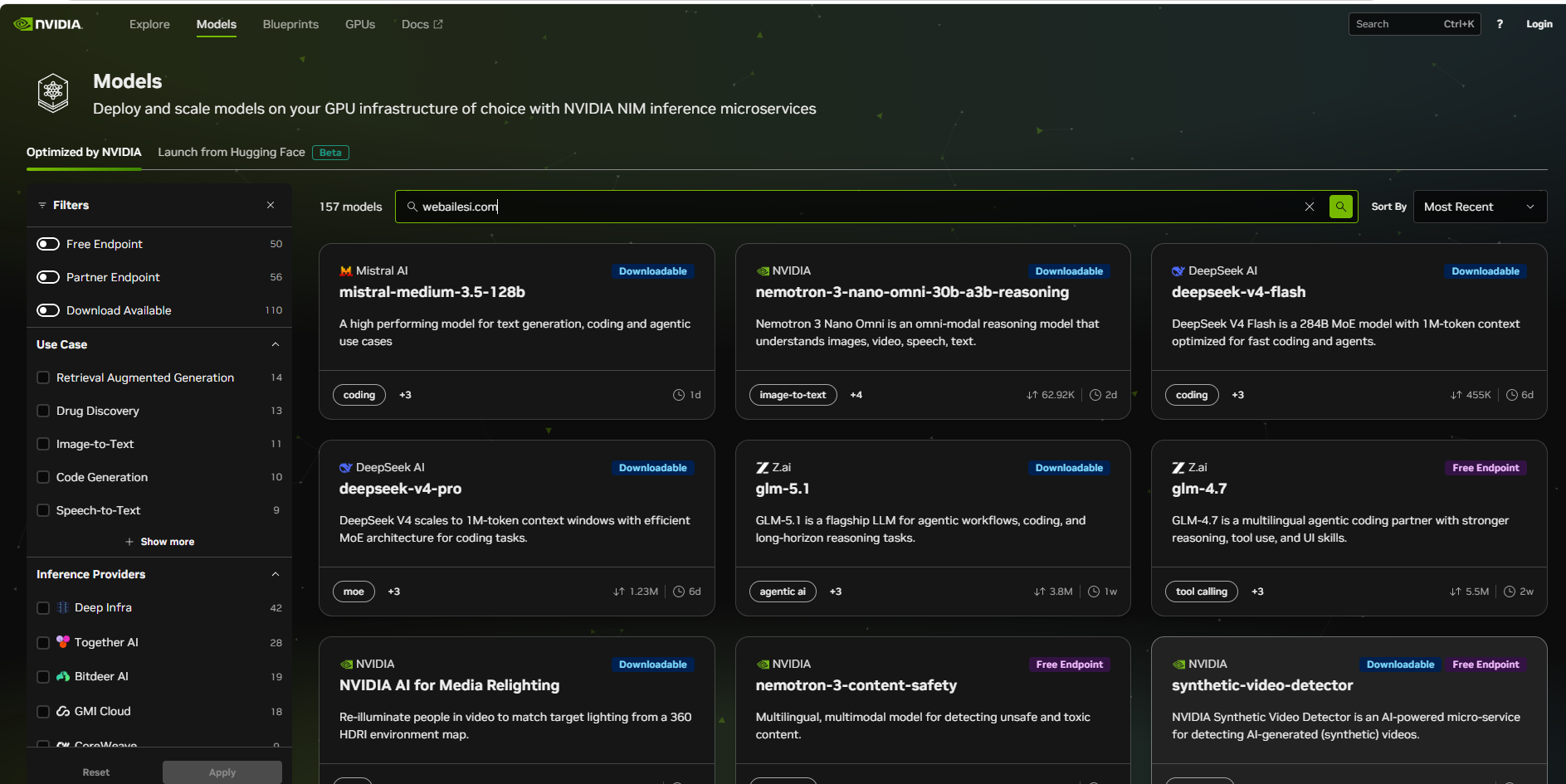The height and width of the screenshot is (784, 1566).
Task: Click the DeepSeek AI logo on deepseek-v4-flash
Action: click(x=1178, y=271)
